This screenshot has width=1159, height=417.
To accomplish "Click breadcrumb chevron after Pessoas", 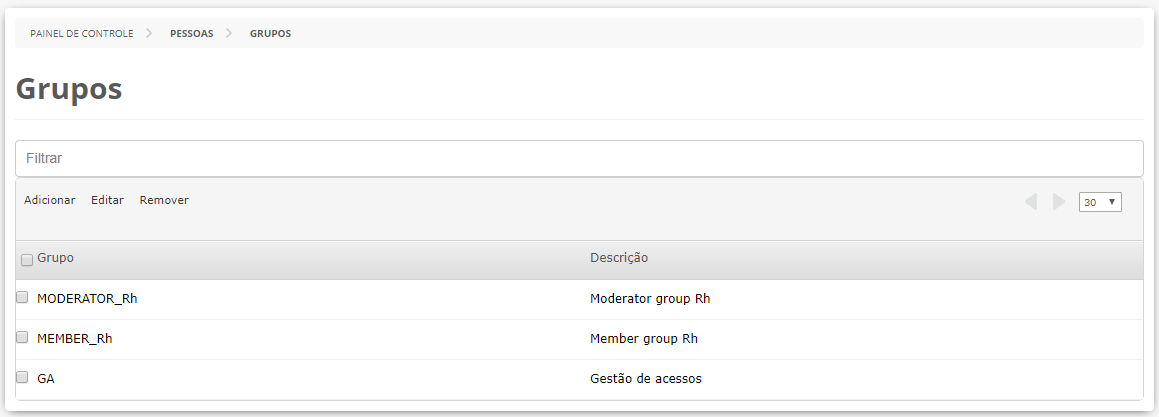I will 229,33.
